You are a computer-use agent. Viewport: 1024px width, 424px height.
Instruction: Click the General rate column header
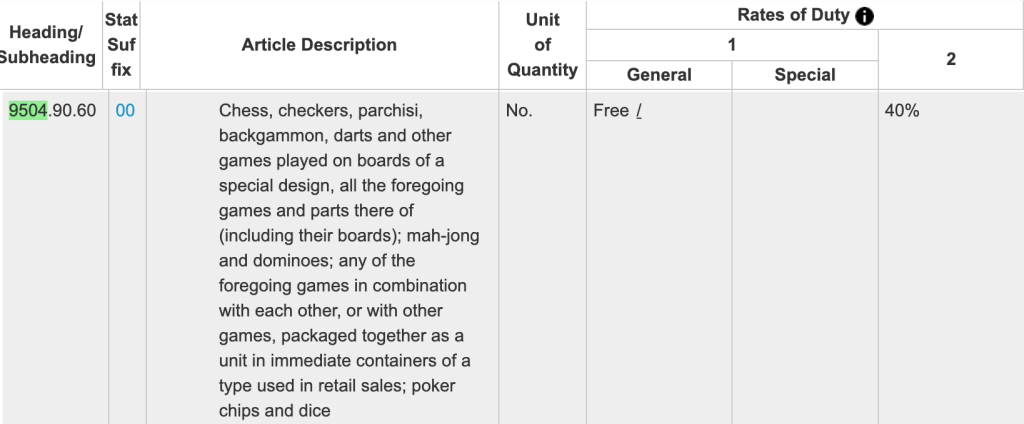pos(659,75)
